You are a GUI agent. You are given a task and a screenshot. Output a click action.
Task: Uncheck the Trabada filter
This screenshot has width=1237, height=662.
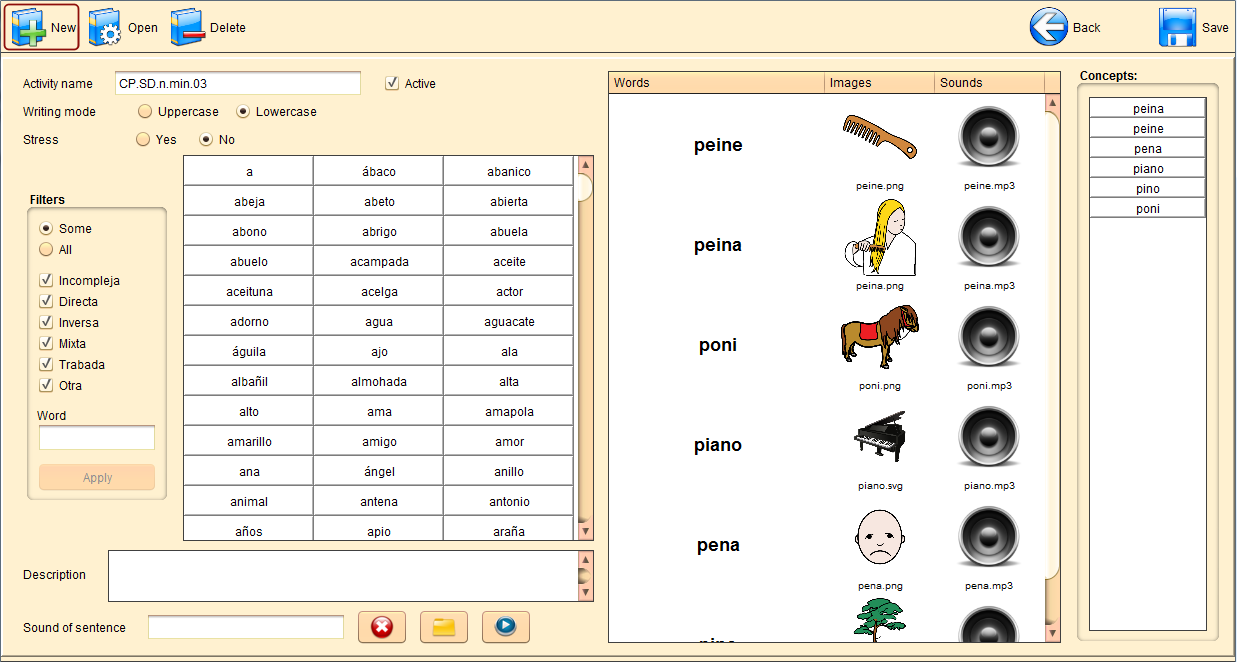[46, 364]
